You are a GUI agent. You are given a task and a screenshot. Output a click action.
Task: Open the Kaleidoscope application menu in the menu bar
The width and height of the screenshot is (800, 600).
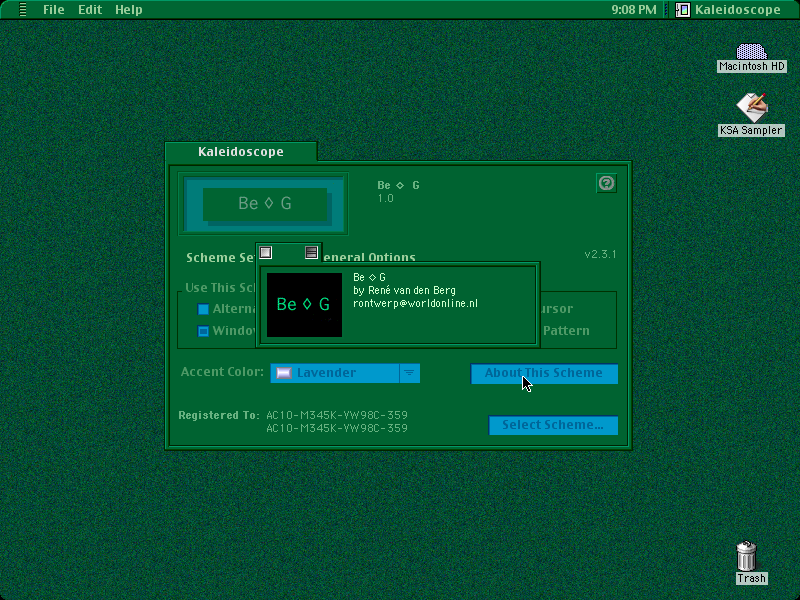pyautogui.click(x=729, y=10)
